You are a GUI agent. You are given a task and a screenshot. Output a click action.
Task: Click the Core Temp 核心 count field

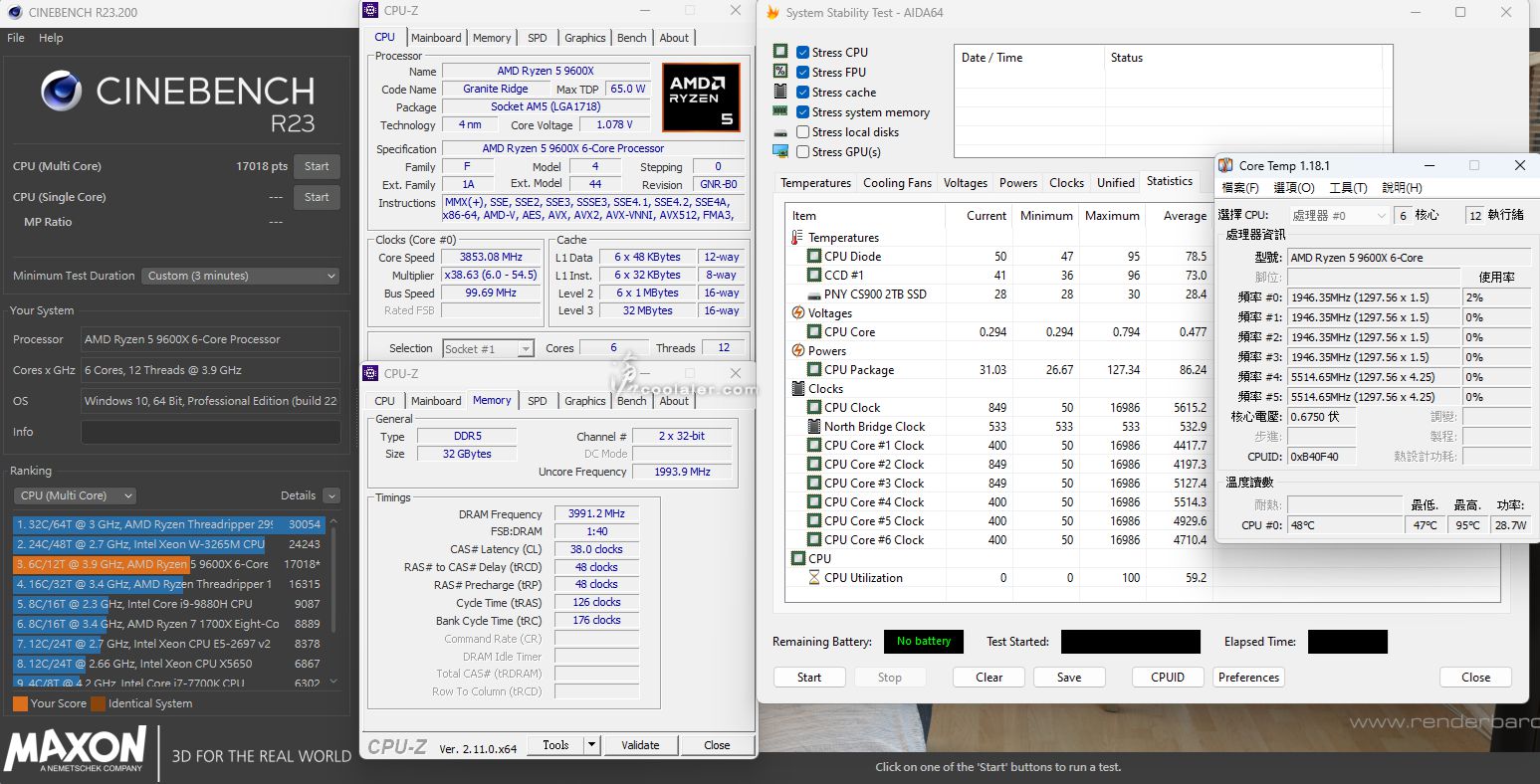(1403, 215)
